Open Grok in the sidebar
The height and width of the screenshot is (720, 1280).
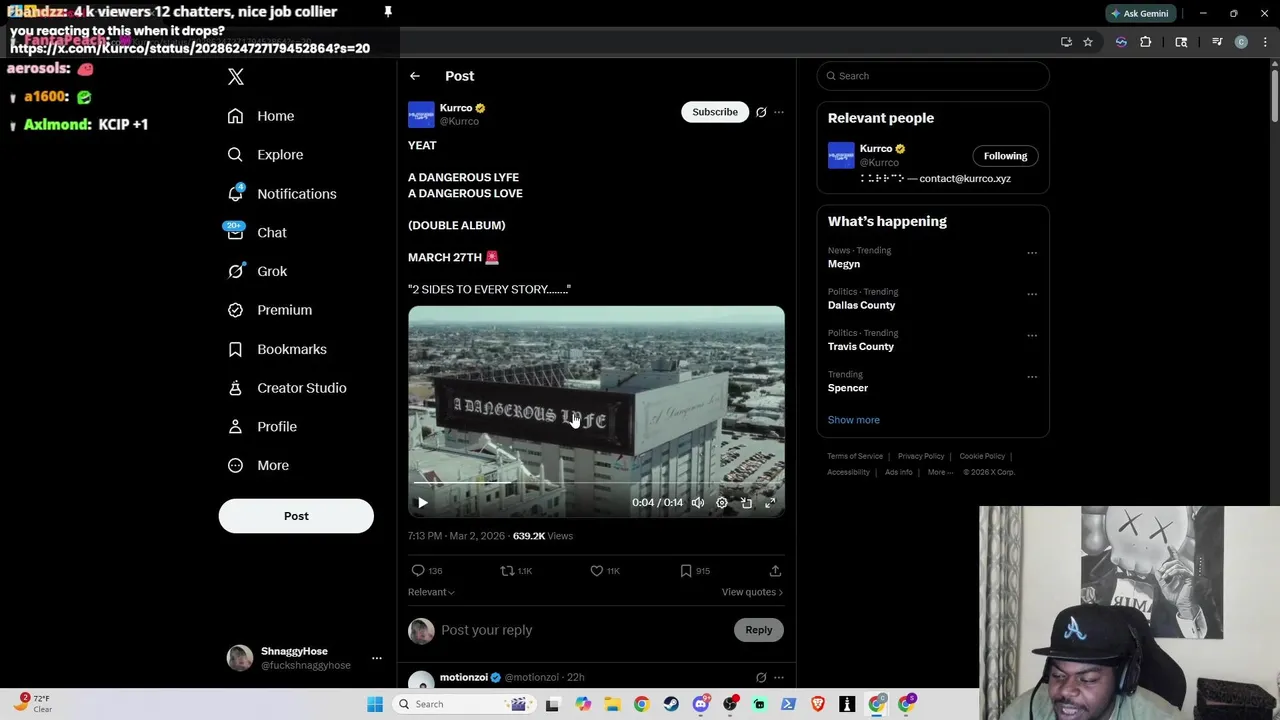pyautogui.click(x=257, y=271)
